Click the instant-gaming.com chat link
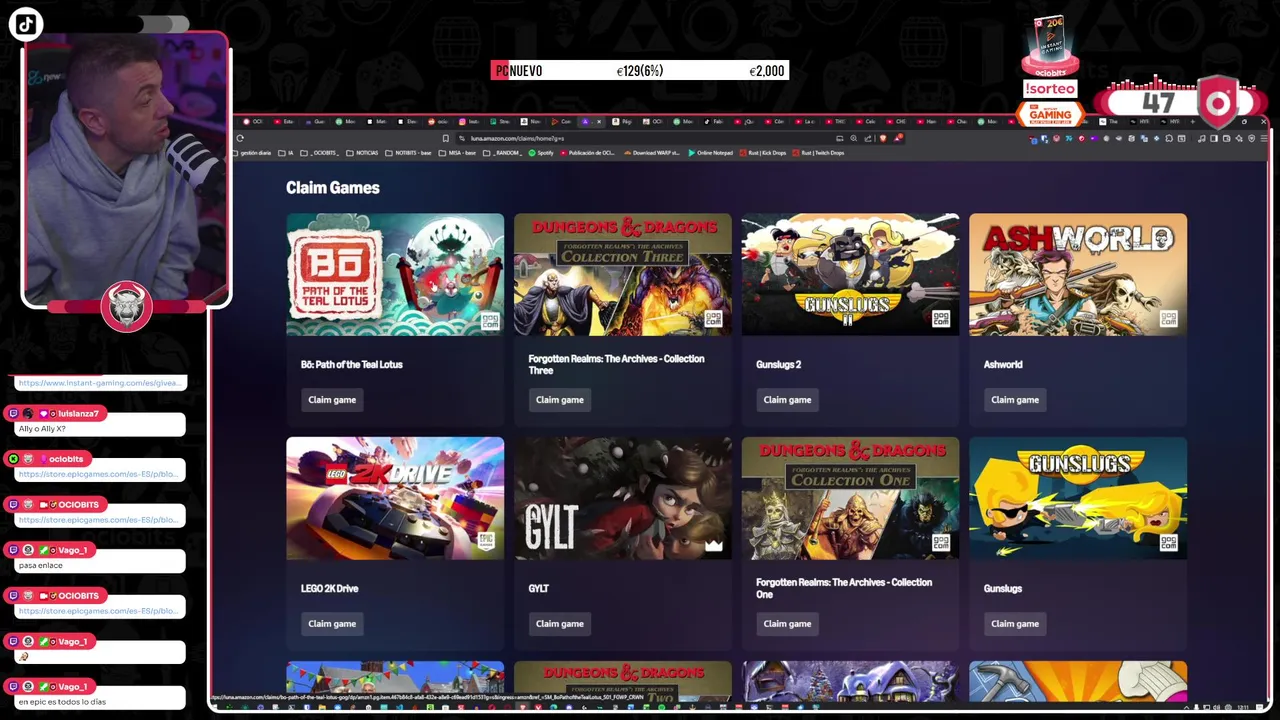Screen dimensions: 1280x720 pos(99,383)
